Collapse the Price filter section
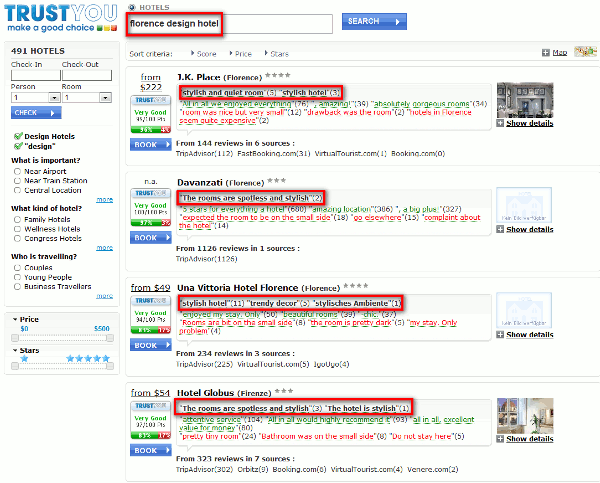The height and width of the screenshot is (483, 600). [15, 319]
